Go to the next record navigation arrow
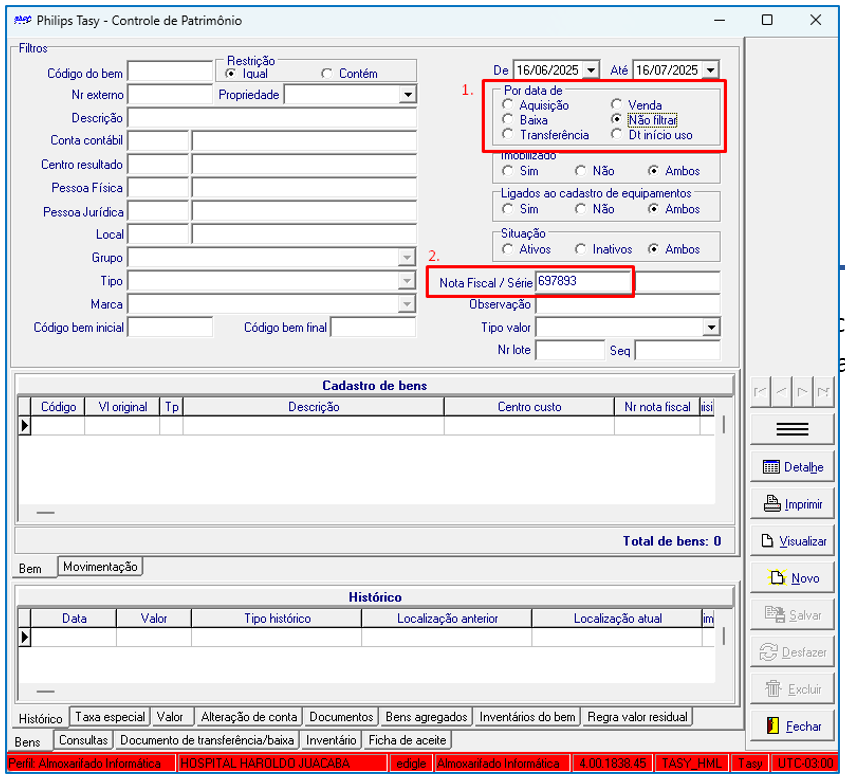This screenshot has width=847, height=779. coord(803,391)
